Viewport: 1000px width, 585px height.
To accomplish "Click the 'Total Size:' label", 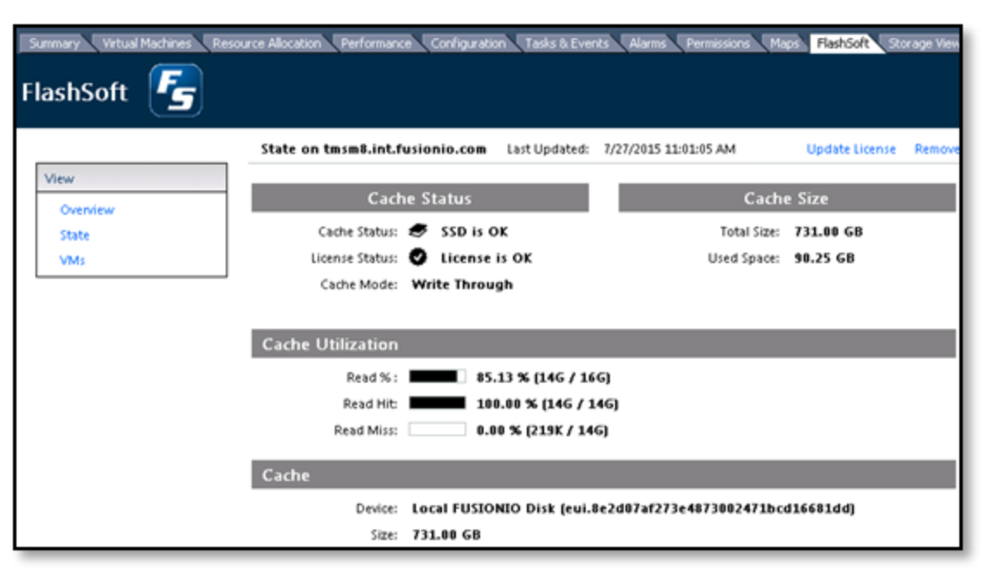I will [749, 232].
